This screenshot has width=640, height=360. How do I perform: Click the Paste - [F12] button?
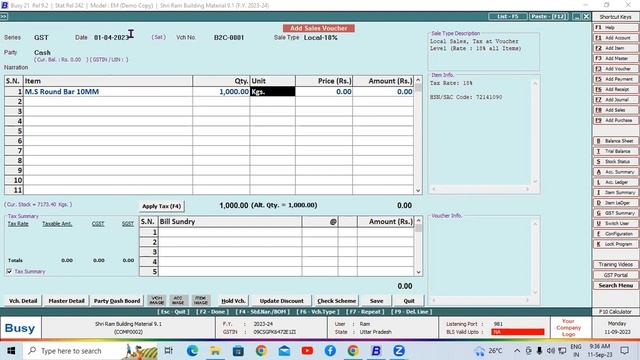549,16
